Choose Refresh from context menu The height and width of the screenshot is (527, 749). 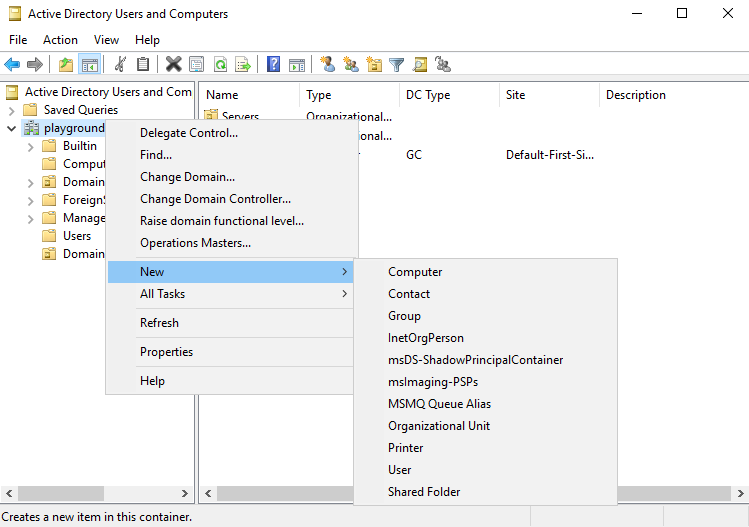pos(231,323)
